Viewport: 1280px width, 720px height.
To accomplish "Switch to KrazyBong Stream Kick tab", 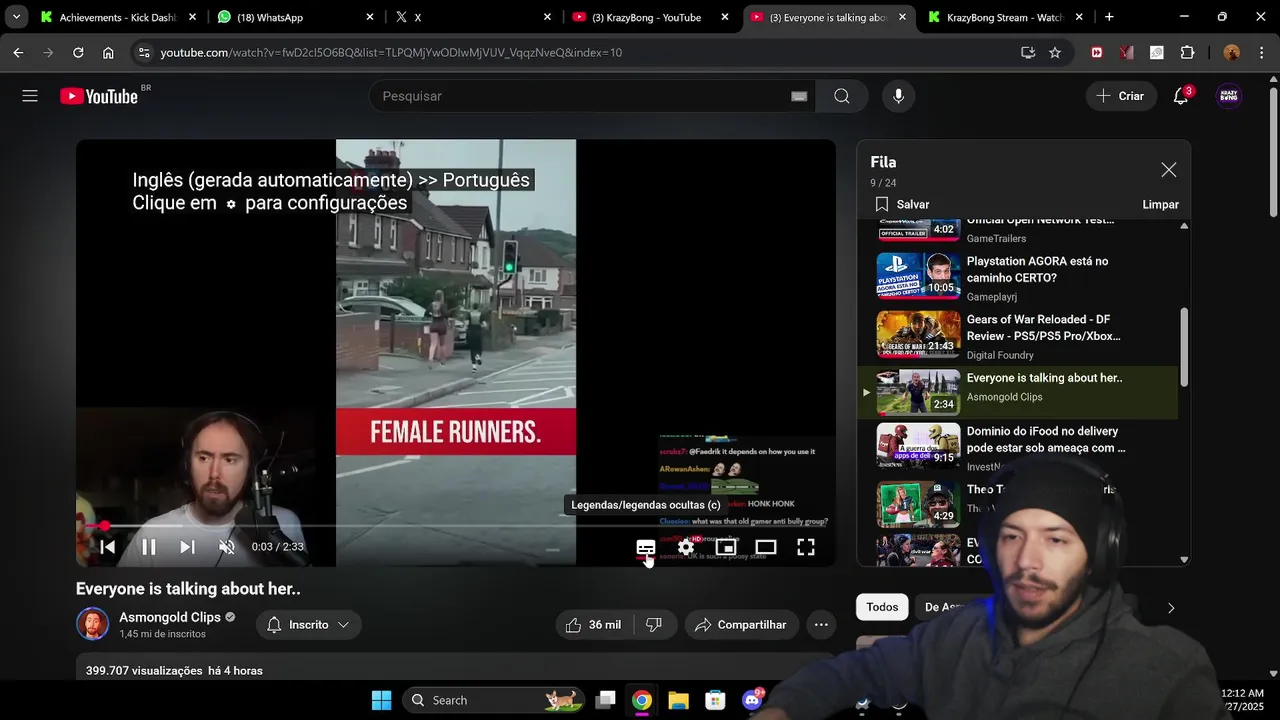I will [x=1007, y=17].
